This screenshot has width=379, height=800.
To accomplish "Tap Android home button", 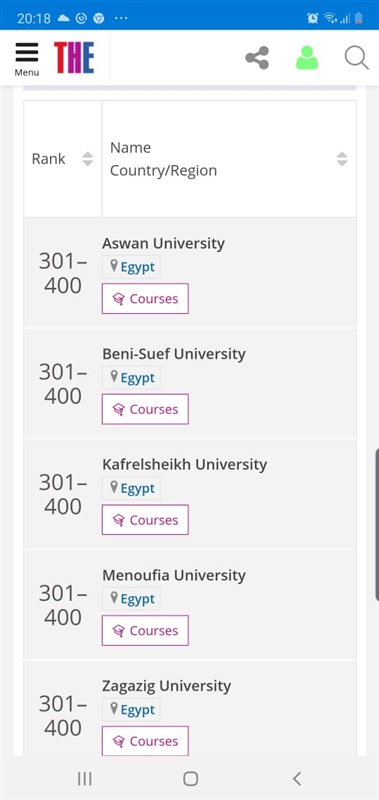I will point(190,779).
